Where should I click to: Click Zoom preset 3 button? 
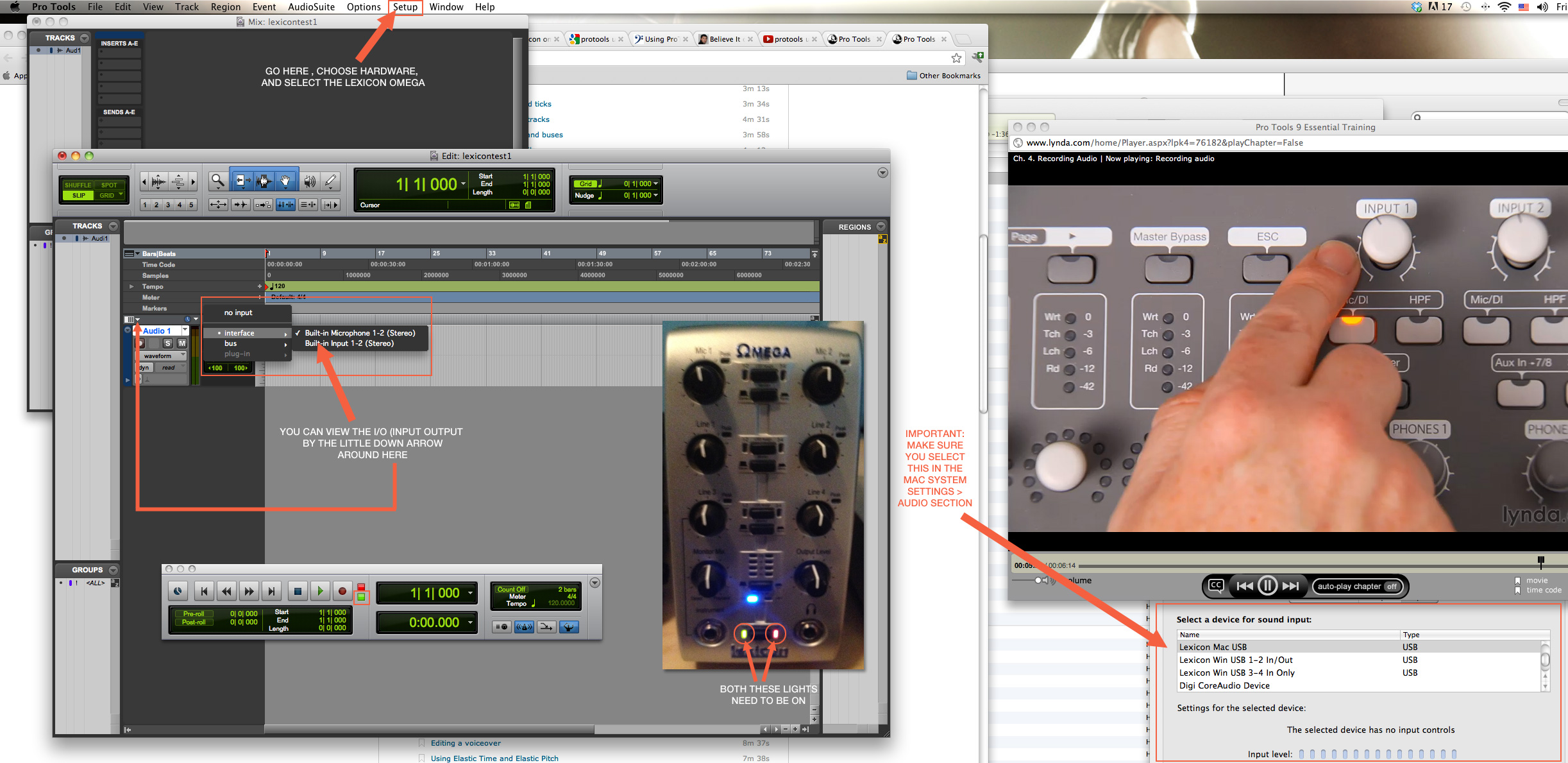coord(168,205)
